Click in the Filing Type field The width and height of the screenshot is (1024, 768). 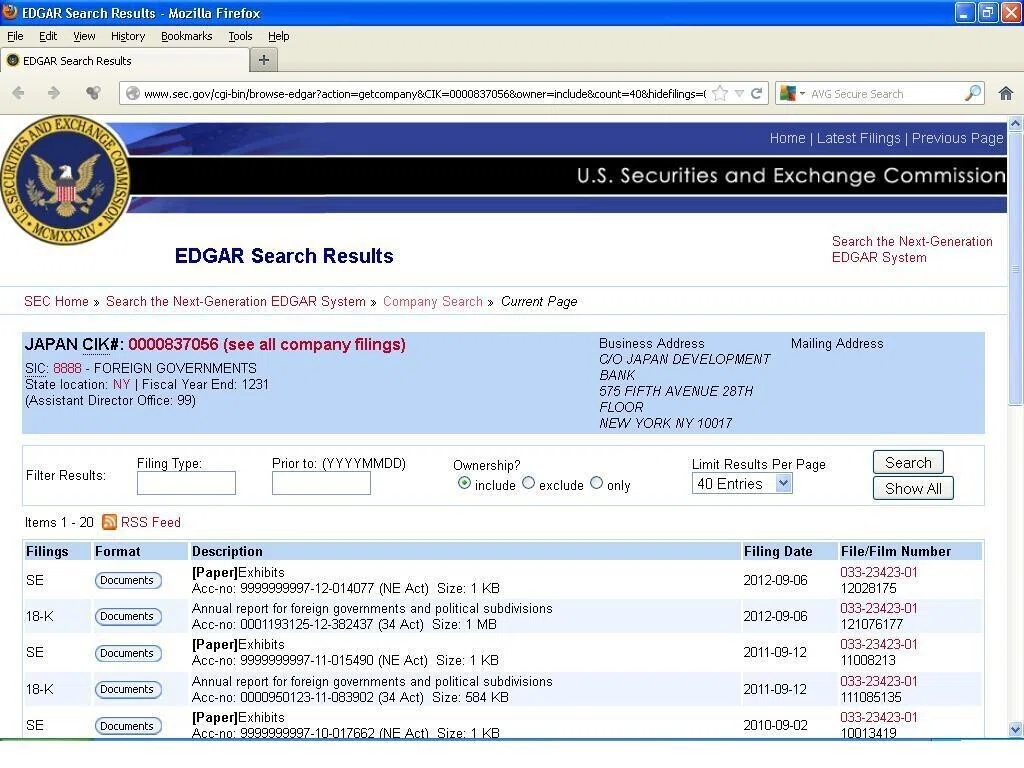pyautogui.click(x=186, y=483)
